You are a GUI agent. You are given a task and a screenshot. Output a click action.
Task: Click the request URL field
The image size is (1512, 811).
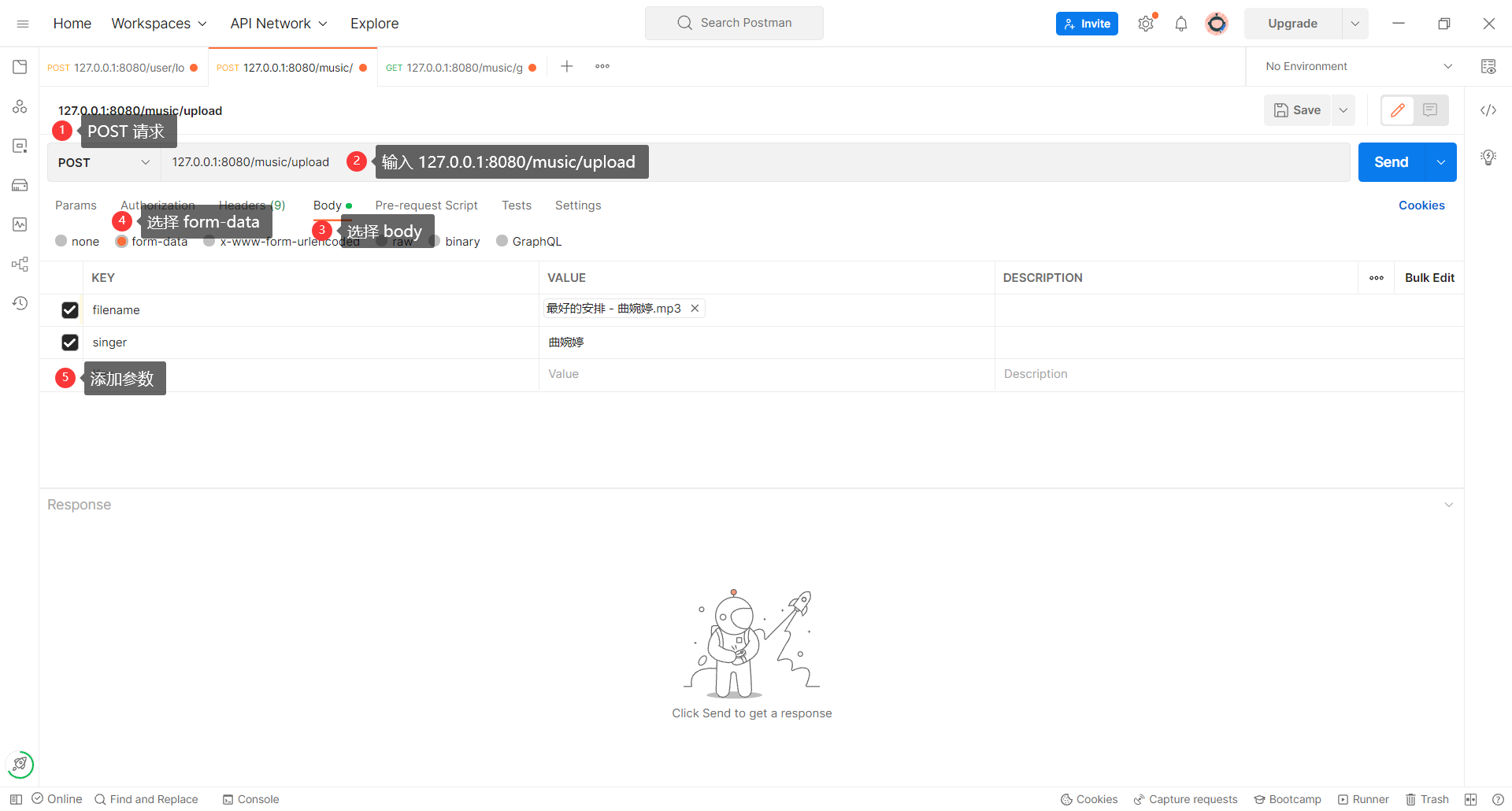756,162
